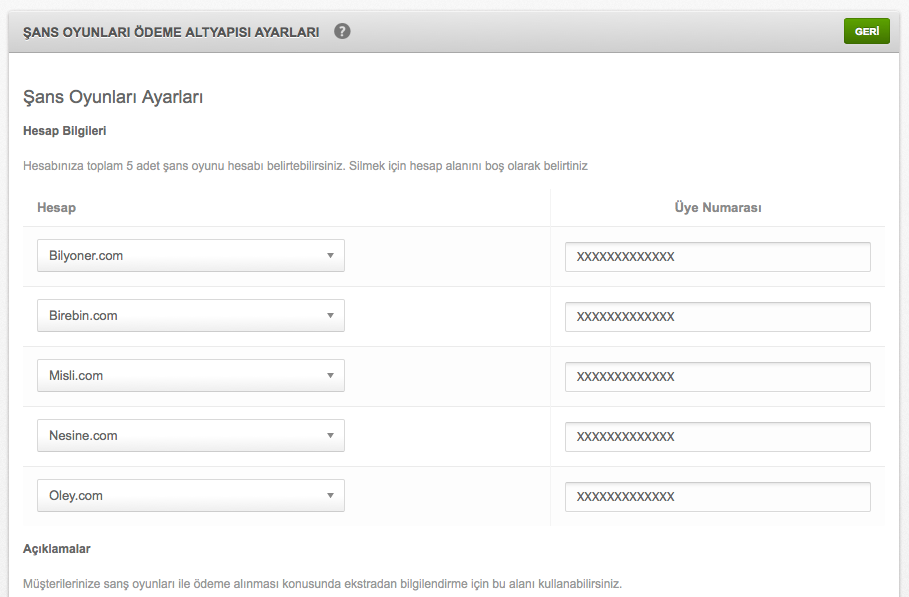Select the Şans Oyunları Ayarları heading
Image resolution: width=909 pixels, height=597 pixels.
(x=113, y=97)
